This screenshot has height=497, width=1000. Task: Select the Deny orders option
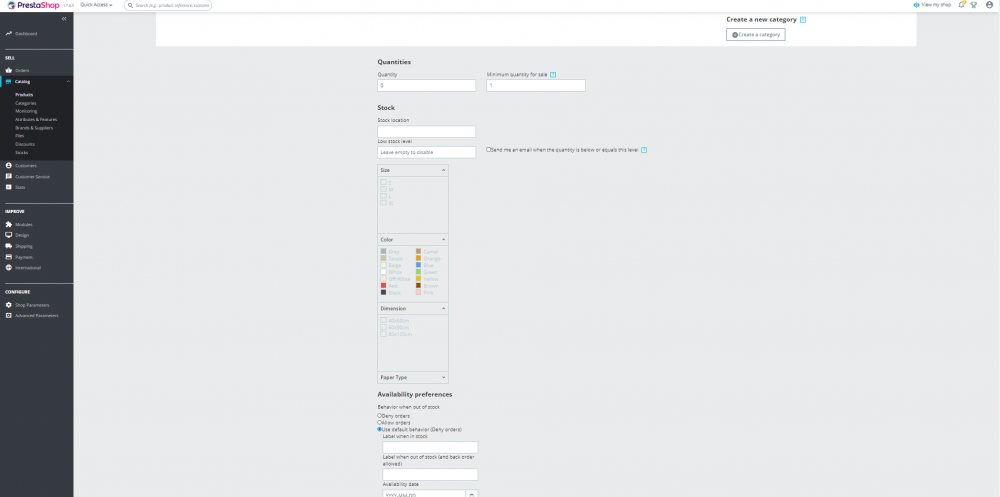(379, 416)
